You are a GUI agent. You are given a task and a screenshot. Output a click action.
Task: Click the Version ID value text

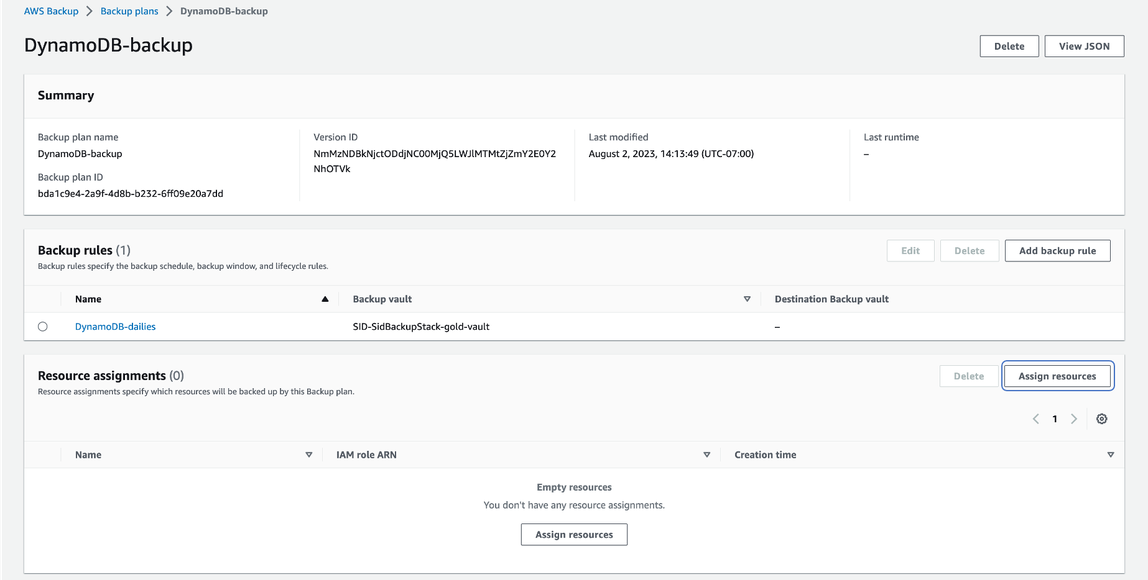[x=435, y=161]
